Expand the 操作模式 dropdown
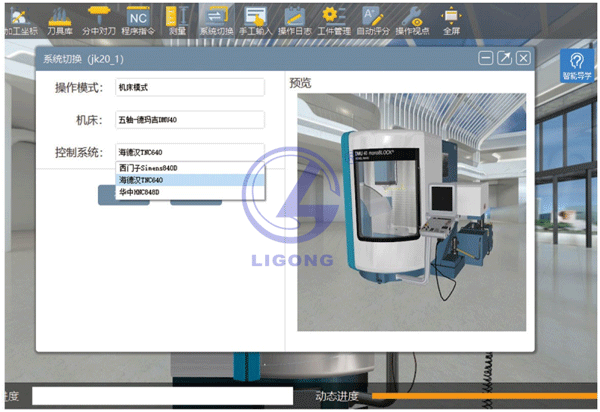Viewport: 600px width, 412px height. click(188, 87)
